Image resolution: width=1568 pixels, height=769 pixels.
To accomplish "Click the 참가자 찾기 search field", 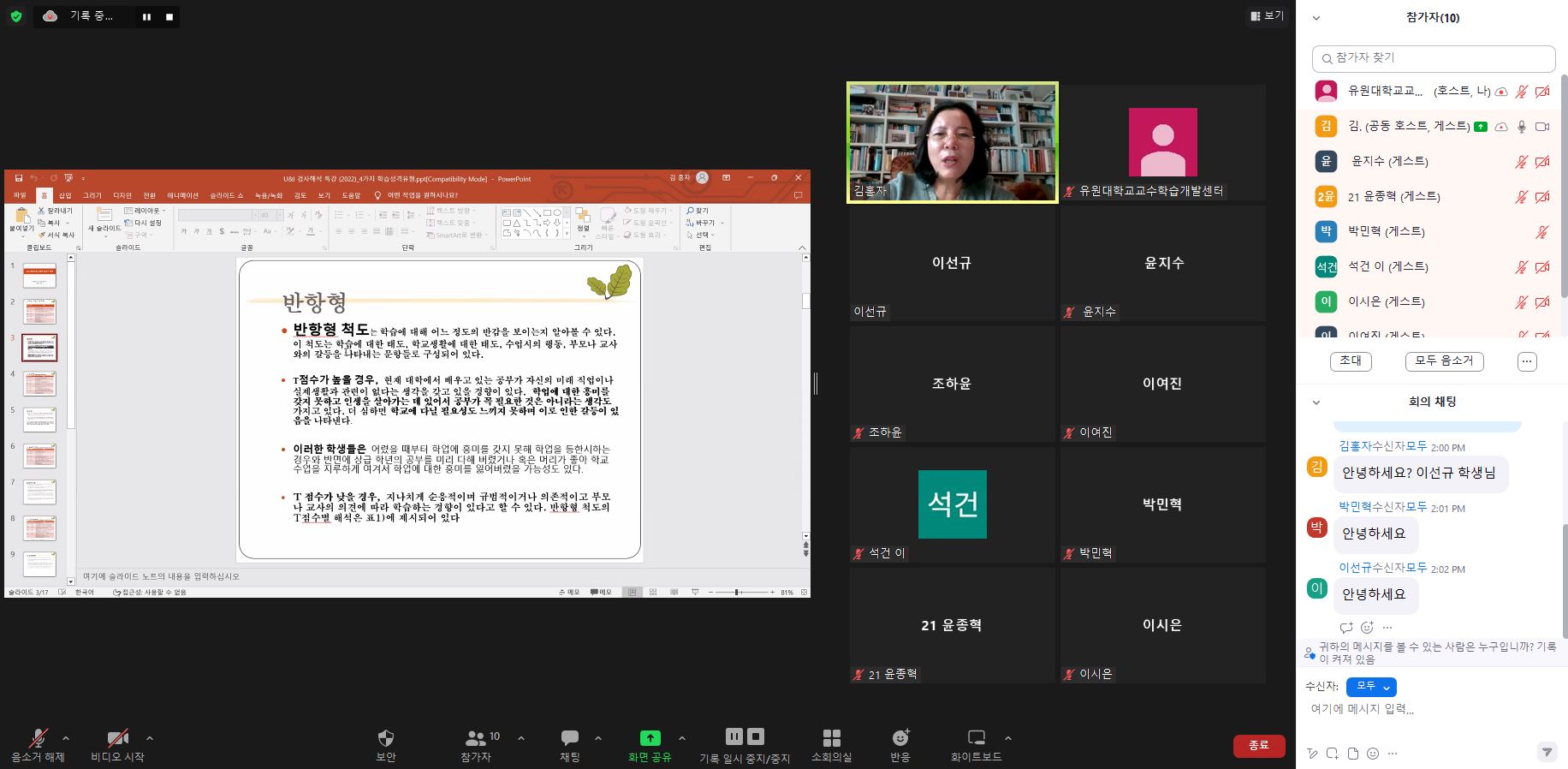I will tap(1434, 58).
